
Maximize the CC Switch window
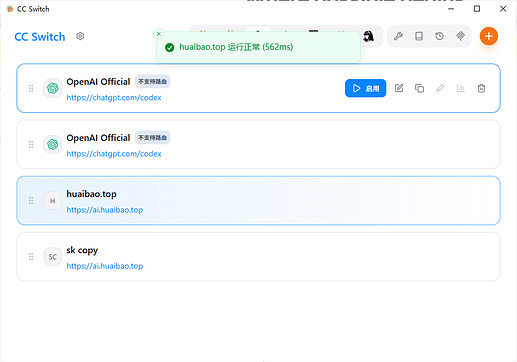477,9
